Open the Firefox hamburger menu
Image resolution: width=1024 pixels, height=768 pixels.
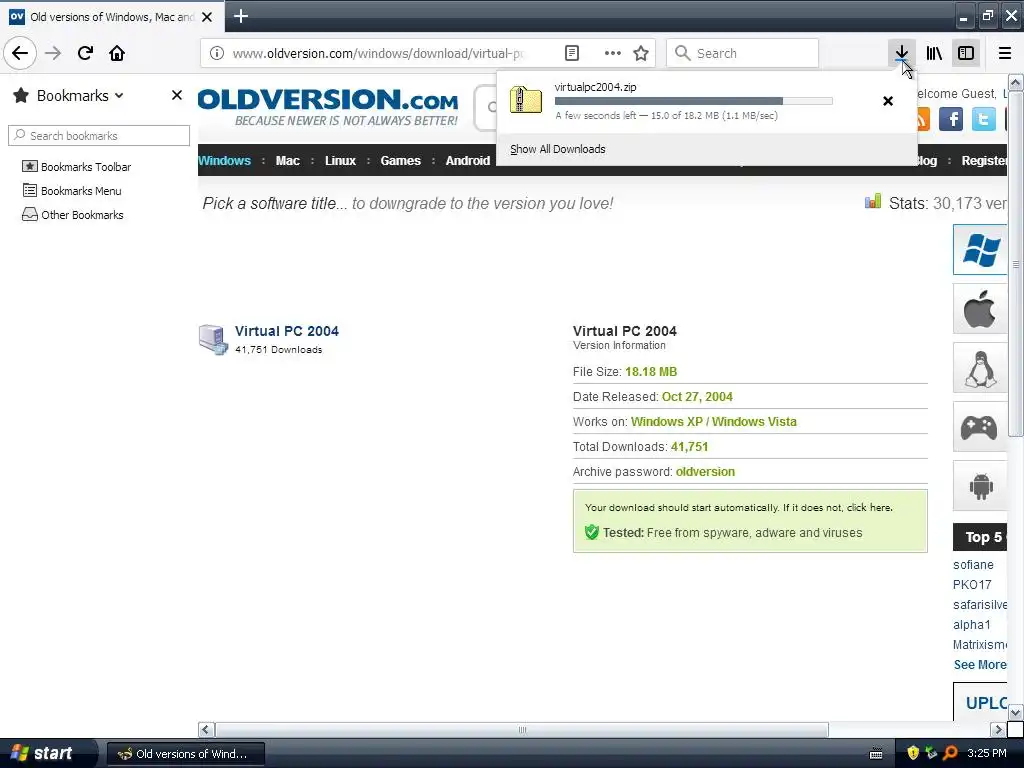coord(1005,53)
